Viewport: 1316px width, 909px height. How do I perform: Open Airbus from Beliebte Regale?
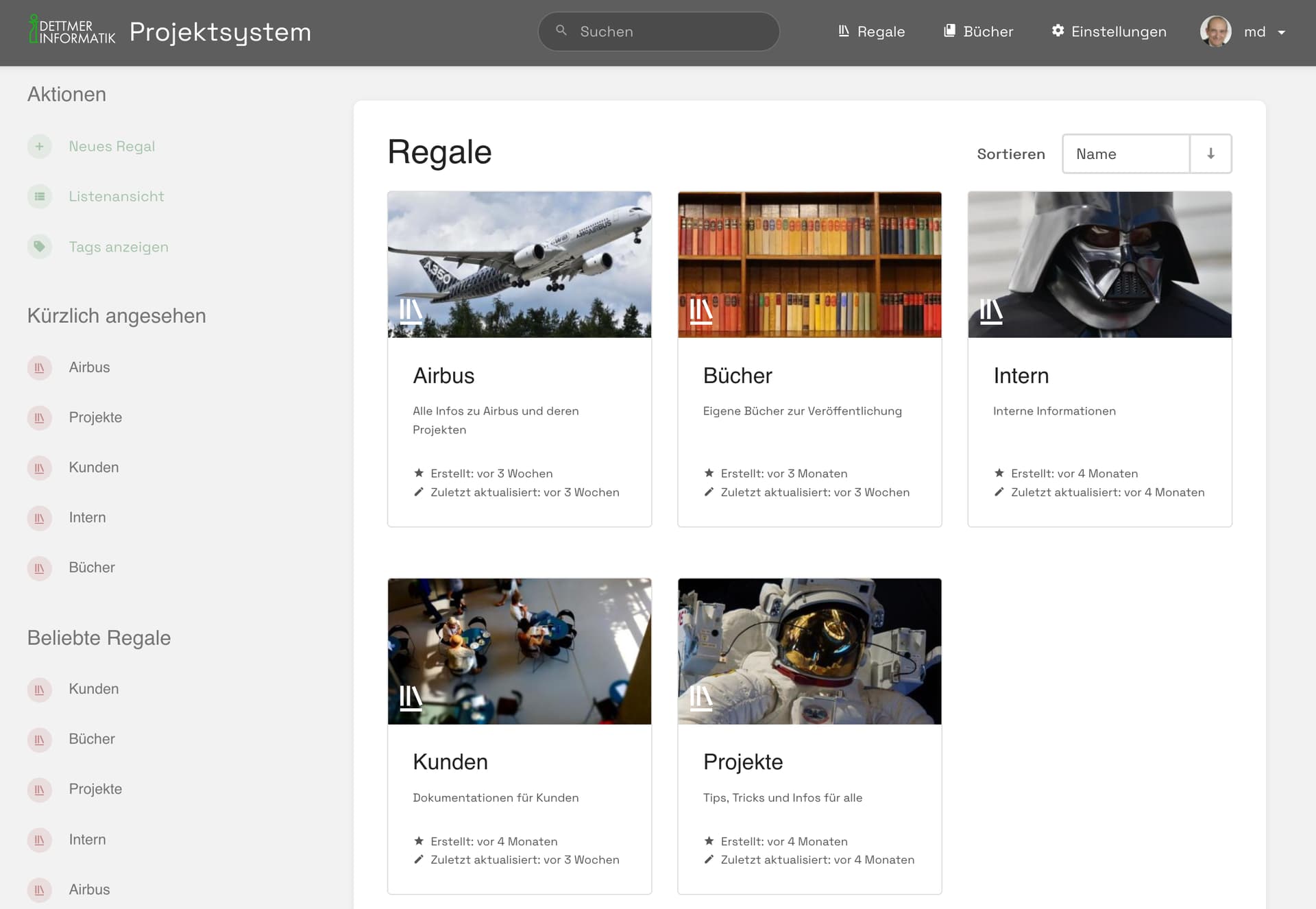point(89,890)
